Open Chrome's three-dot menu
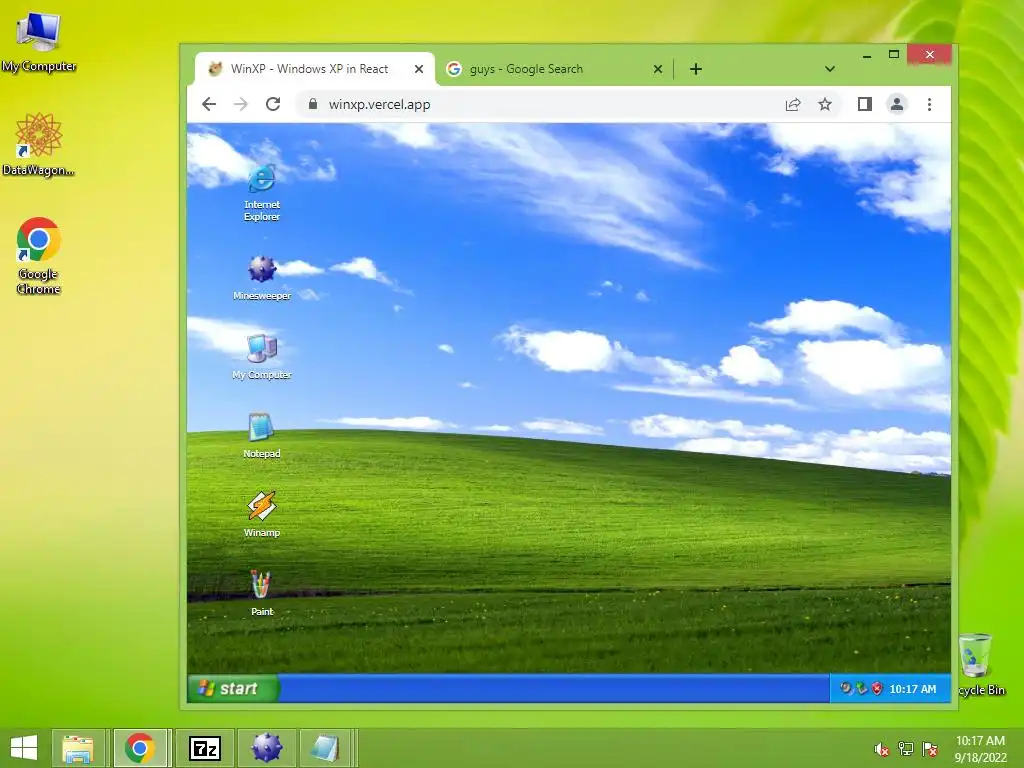Viewport: 1024px width, 768px height. point(929,104)
